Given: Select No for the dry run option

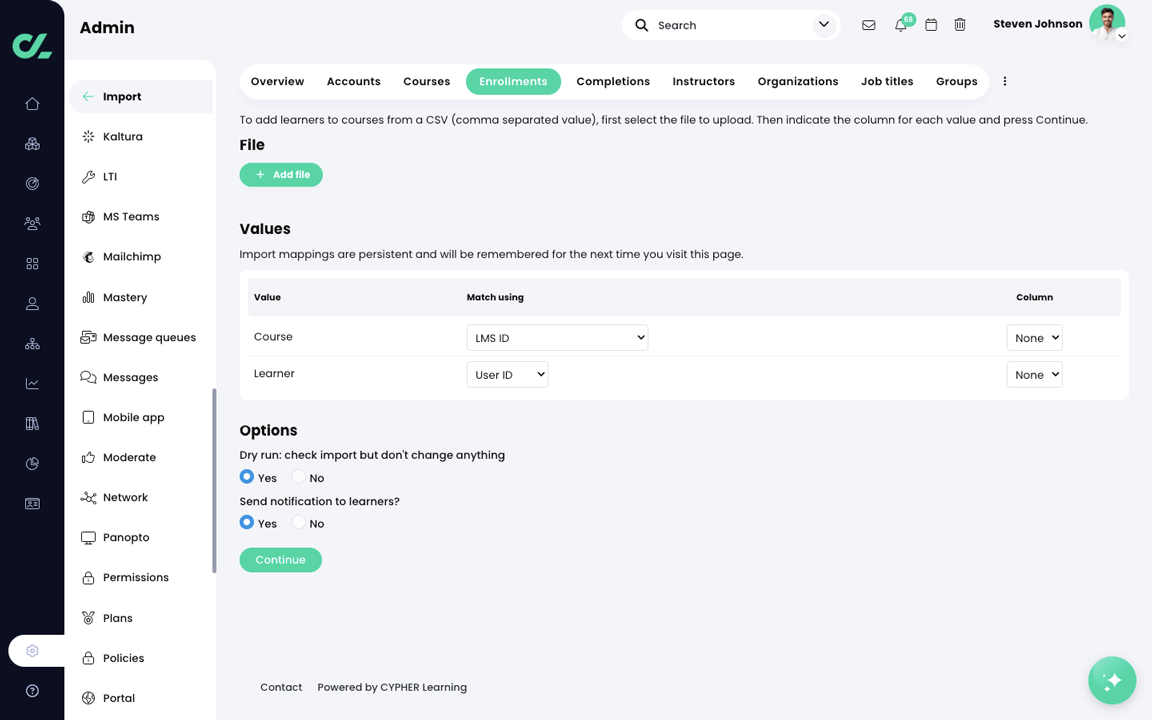Looking at the screenshot, I should tap(298, 478).
